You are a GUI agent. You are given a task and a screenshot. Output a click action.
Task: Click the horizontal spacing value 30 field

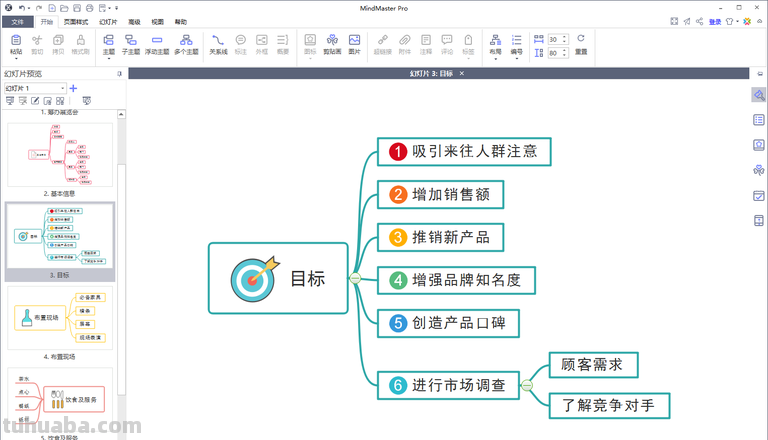pyautogui.click(x=555, y=39)
